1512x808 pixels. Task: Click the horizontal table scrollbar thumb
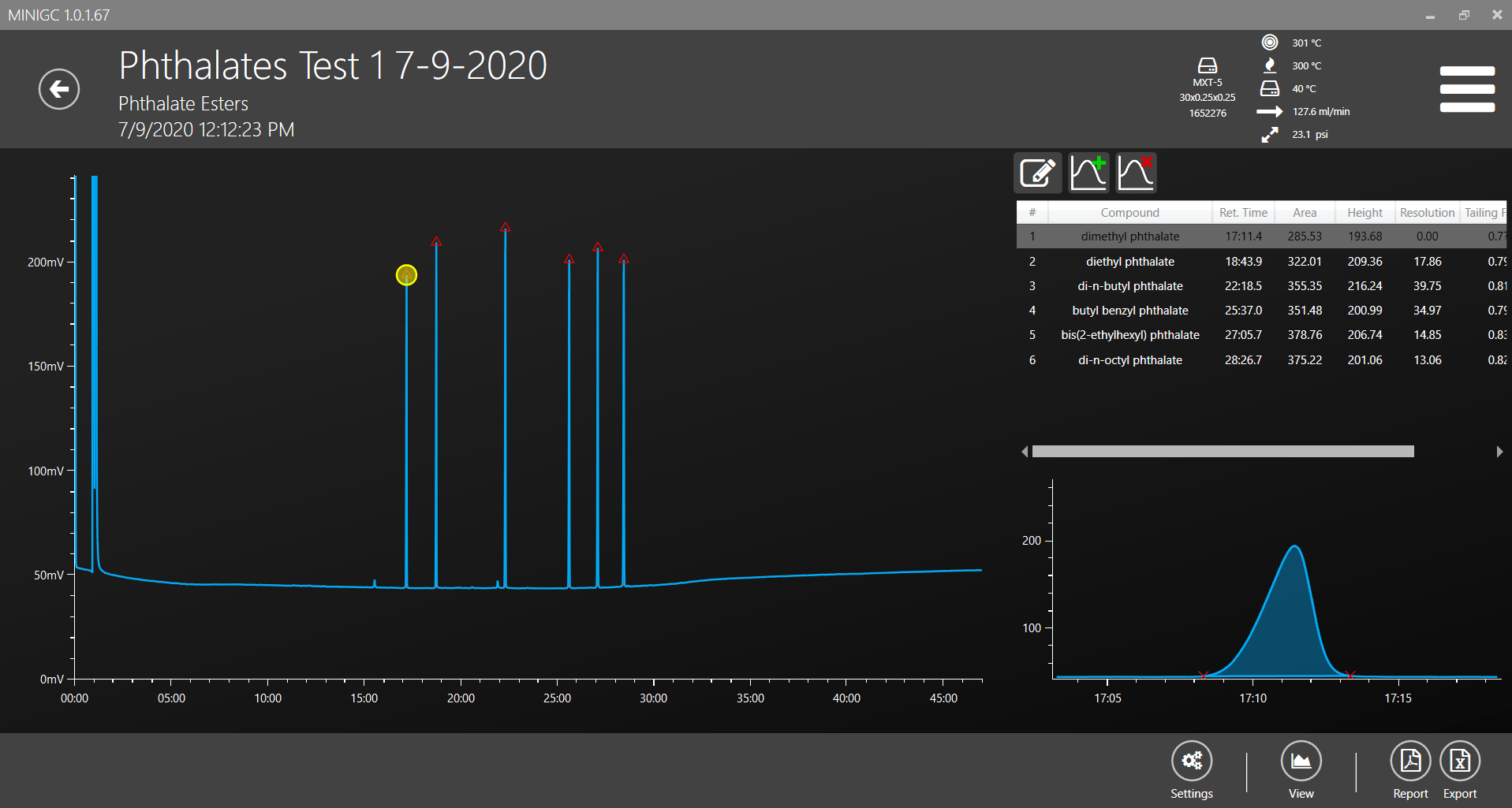pos(1223,452)
